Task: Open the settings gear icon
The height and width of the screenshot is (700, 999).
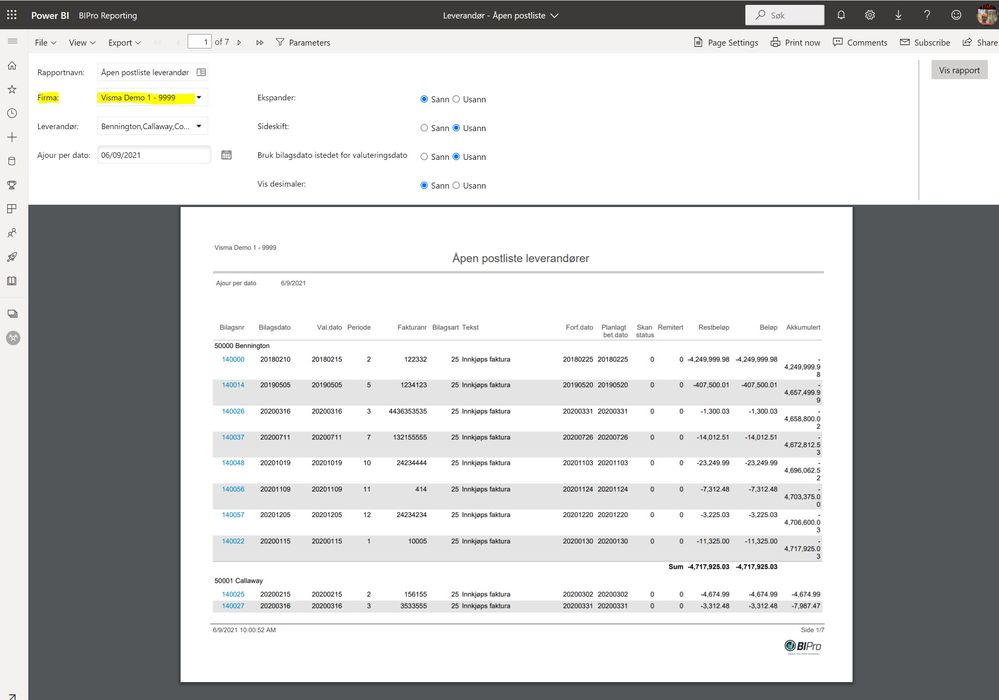Action: pos(870,15)
